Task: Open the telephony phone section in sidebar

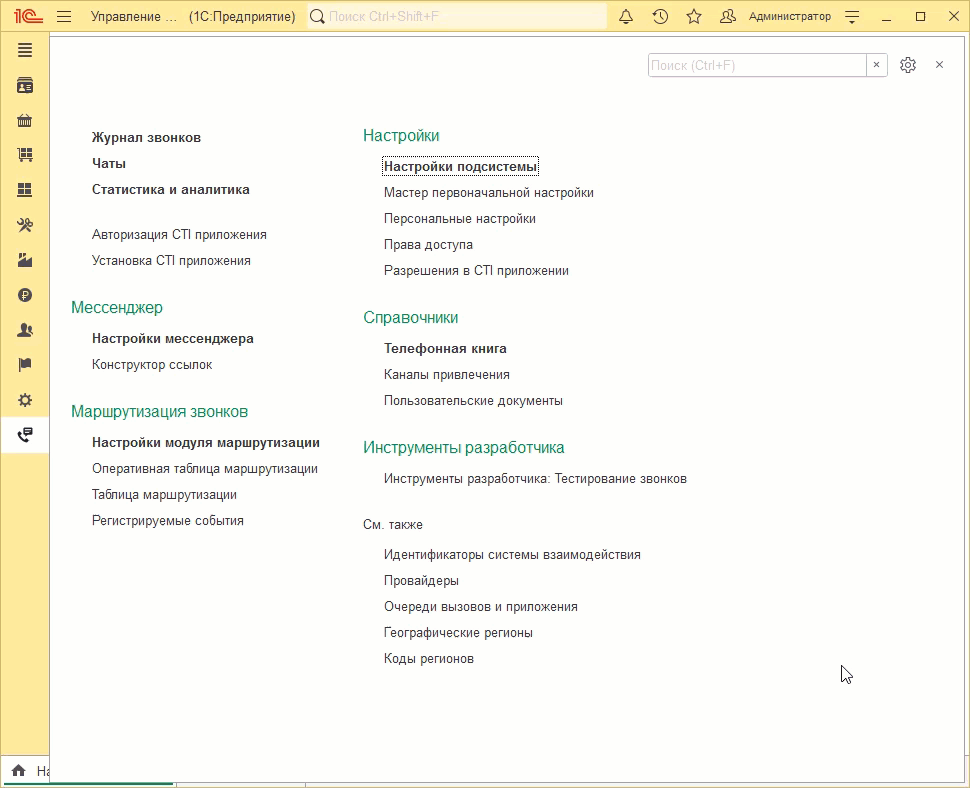Action: [x=25, y=434]
